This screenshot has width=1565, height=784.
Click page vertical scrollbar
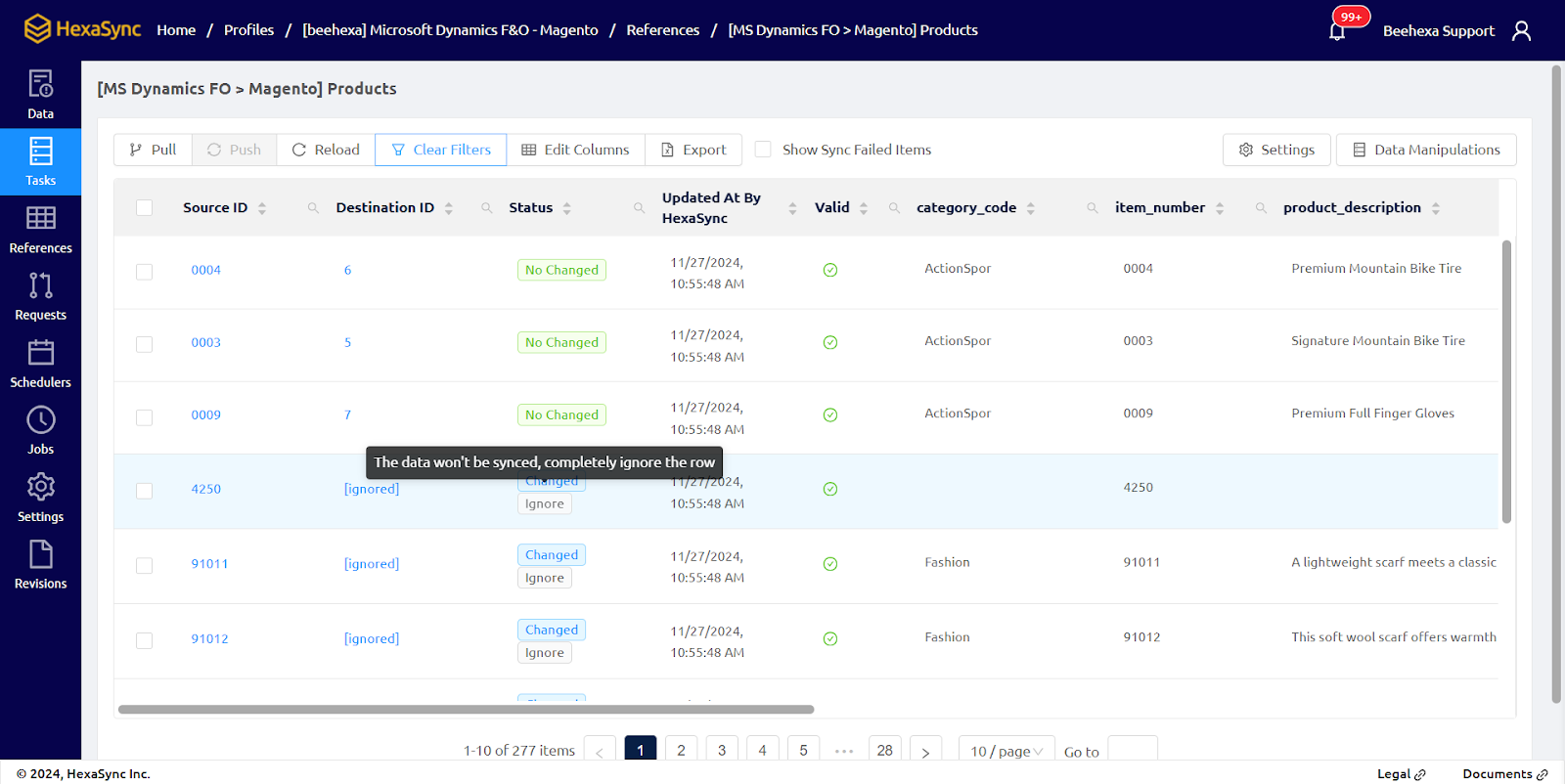[1556, 384]
